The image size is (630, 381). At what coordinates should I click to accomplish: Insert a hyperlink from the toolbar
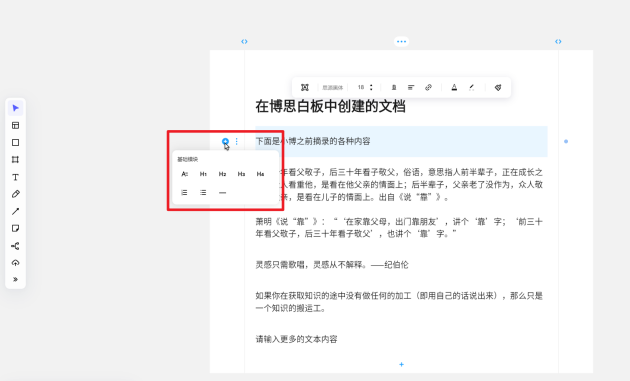pyautogui.click(x=429, y=87)
